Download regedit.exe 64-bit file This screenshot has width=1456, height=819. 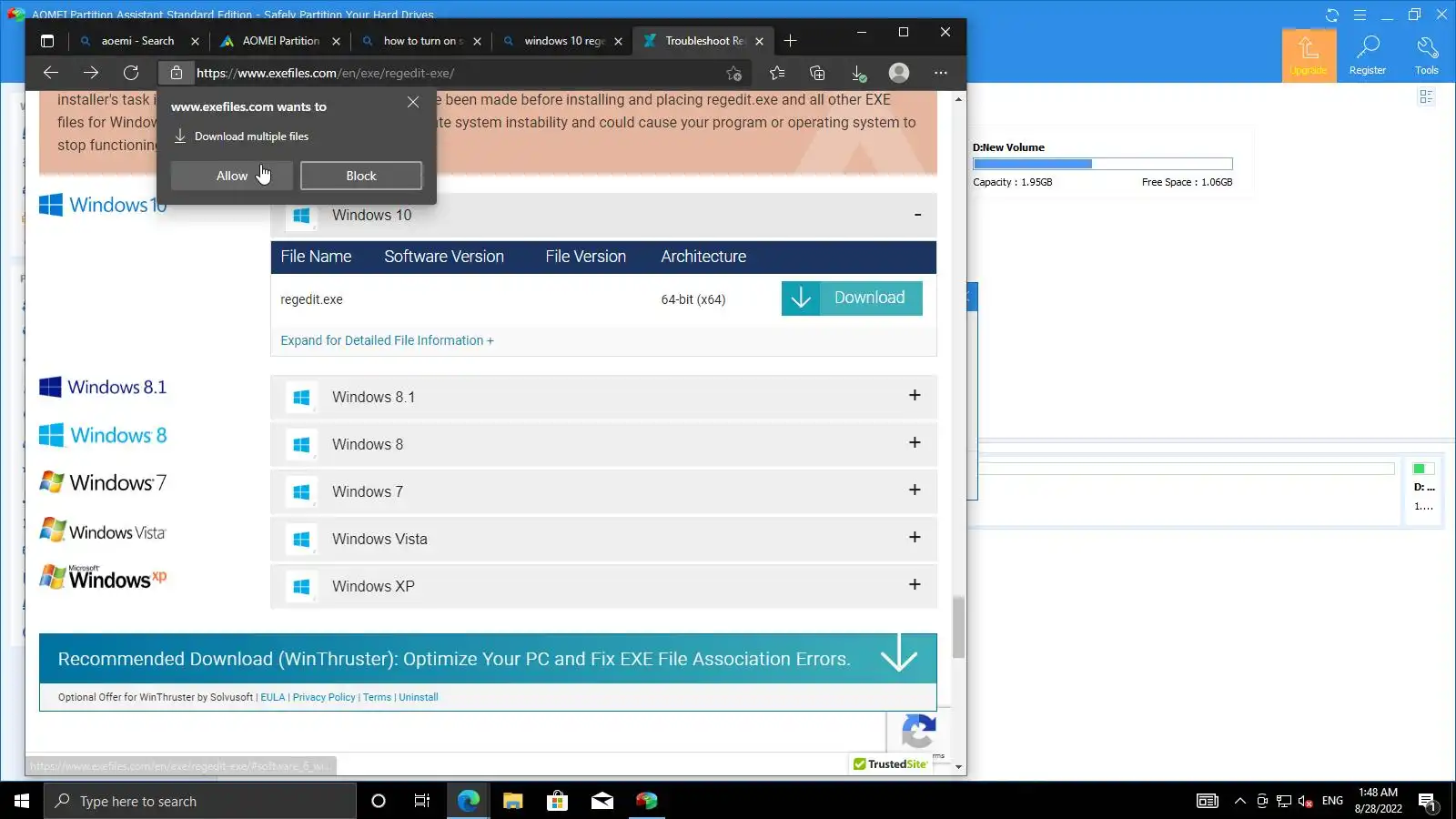[x=852, y=298]
